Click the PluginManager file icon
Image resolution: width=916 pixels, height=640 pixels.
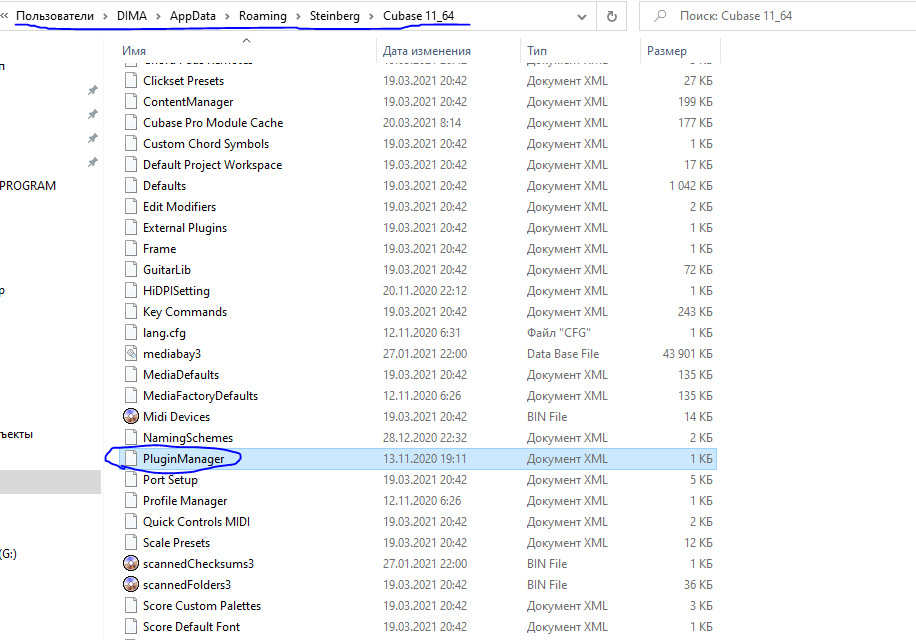tap(131, 459)
